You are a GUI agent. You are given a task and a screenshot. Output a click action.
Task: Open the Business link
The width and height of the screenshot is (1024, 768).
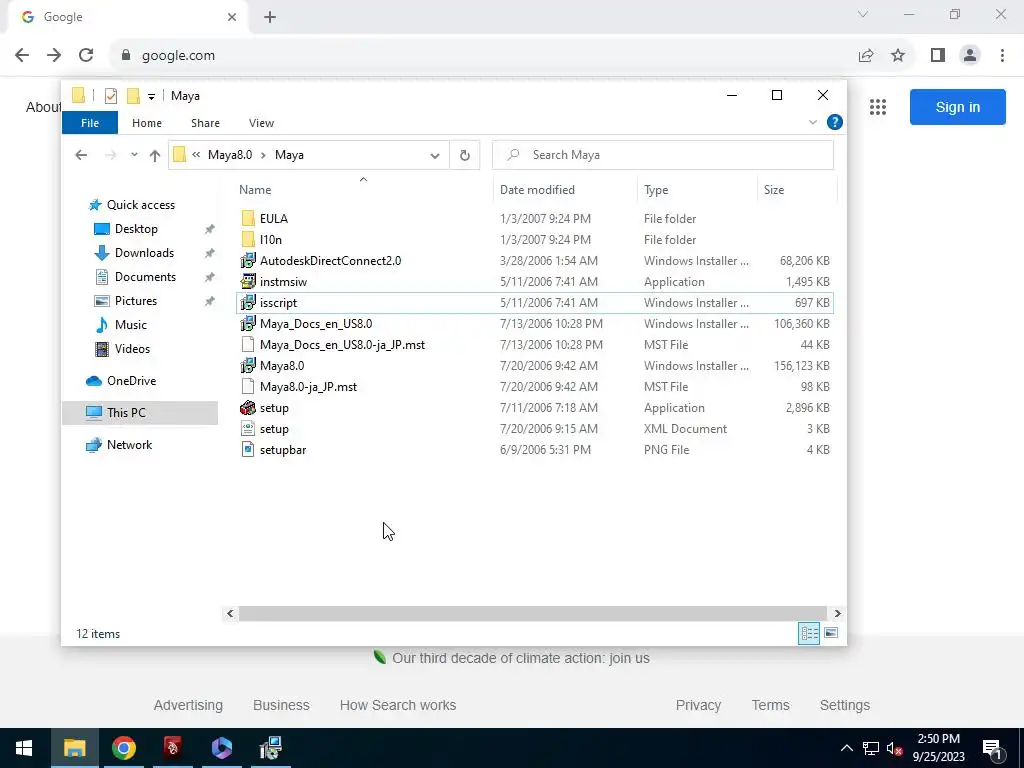click(x=281, y=705)
